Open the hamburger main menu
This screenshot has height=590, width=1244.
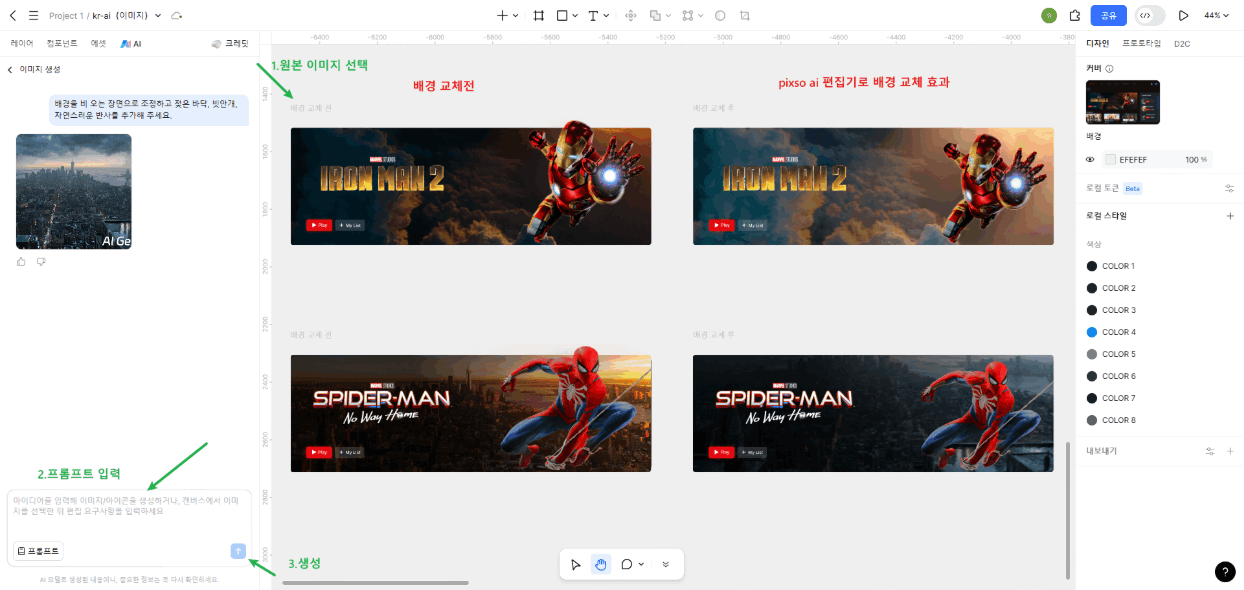click(33, 16)
